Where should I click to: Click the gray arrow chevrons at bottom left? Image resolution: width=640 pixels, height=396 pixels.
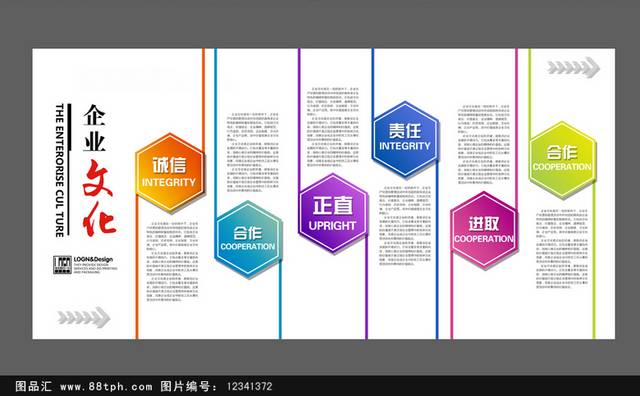[84, 317]
